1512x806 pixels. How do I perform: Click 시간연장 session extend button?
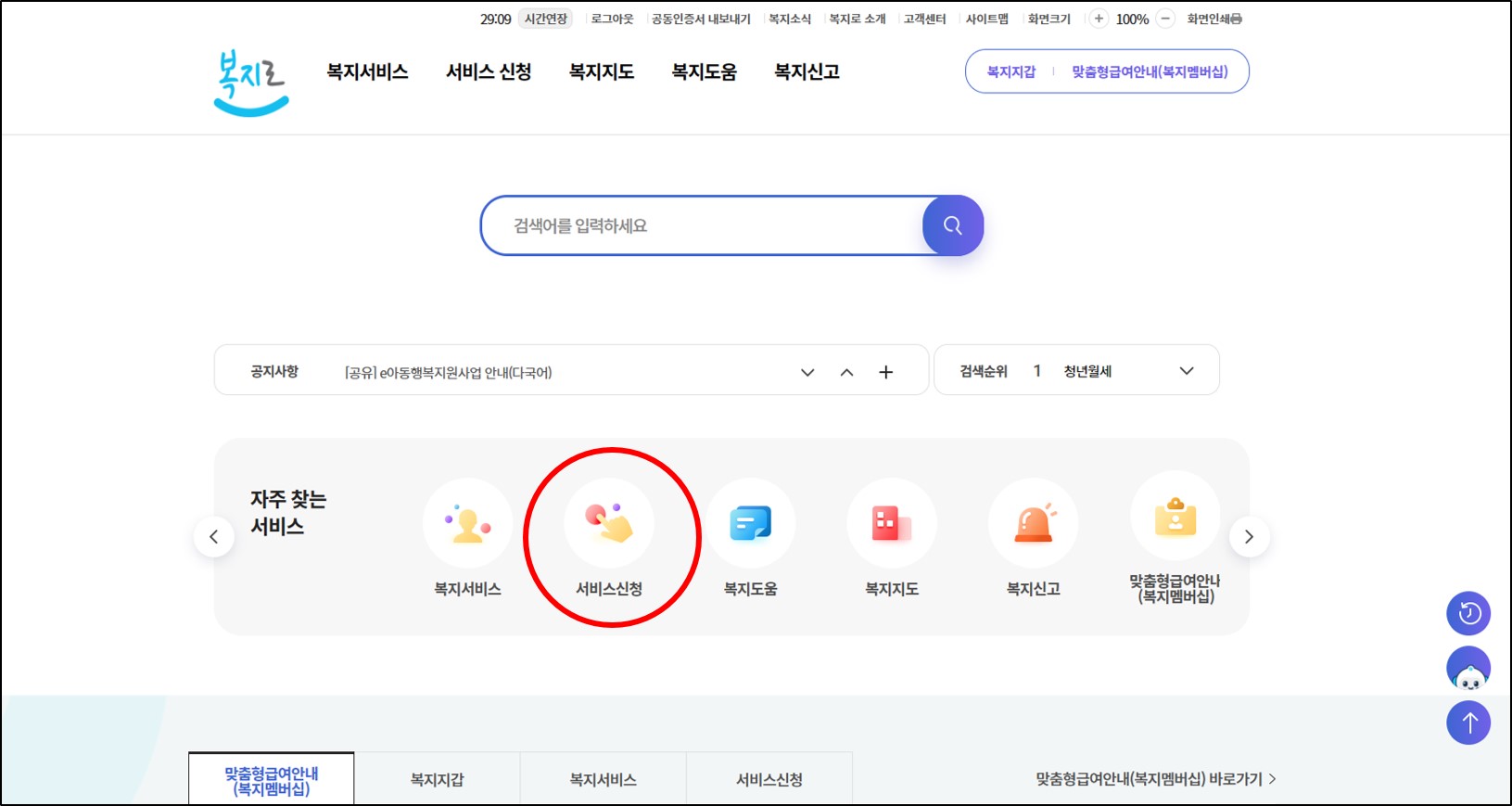pos(546,19)
